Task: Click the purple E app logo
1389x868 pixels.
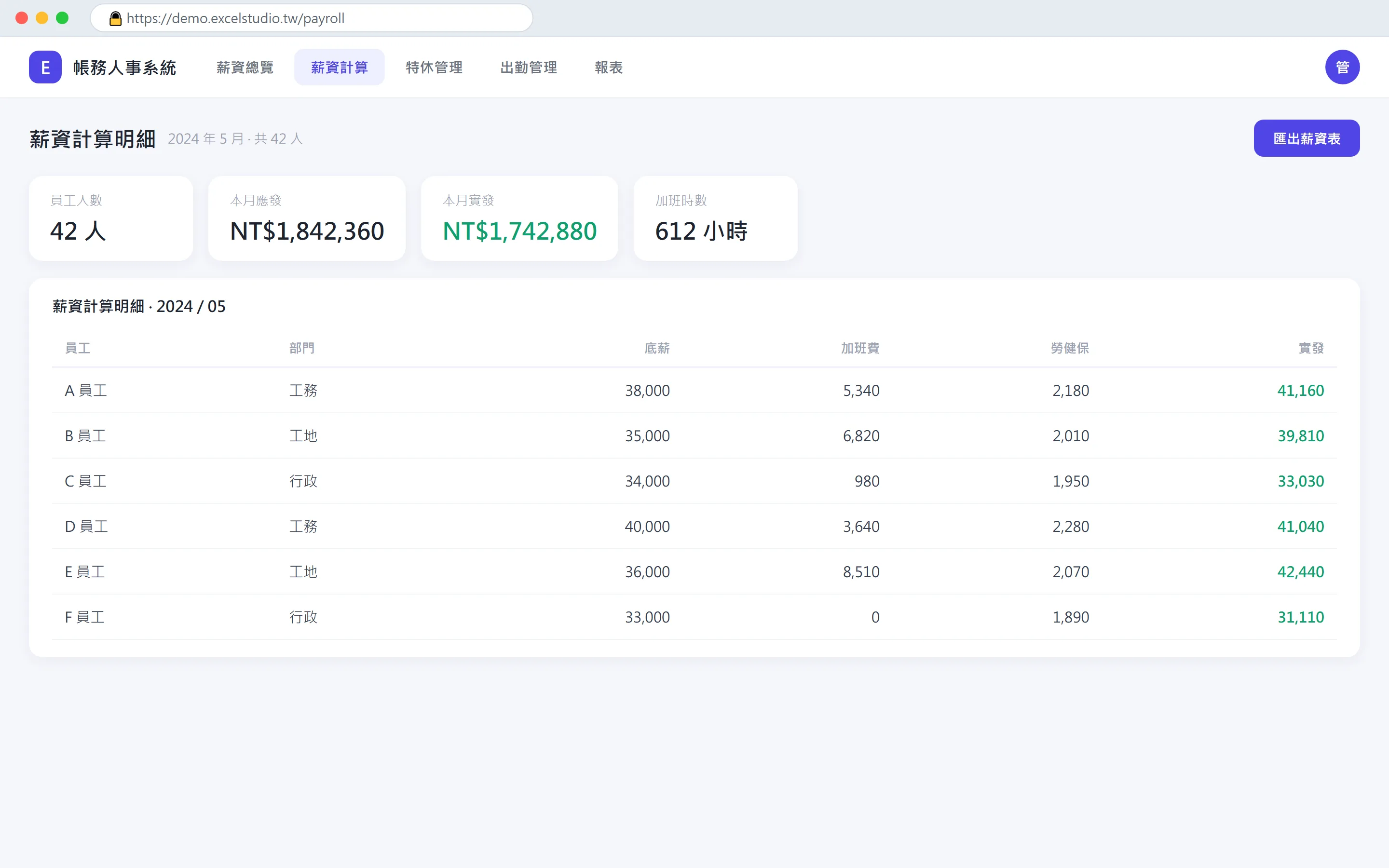Action: [45, 67]
